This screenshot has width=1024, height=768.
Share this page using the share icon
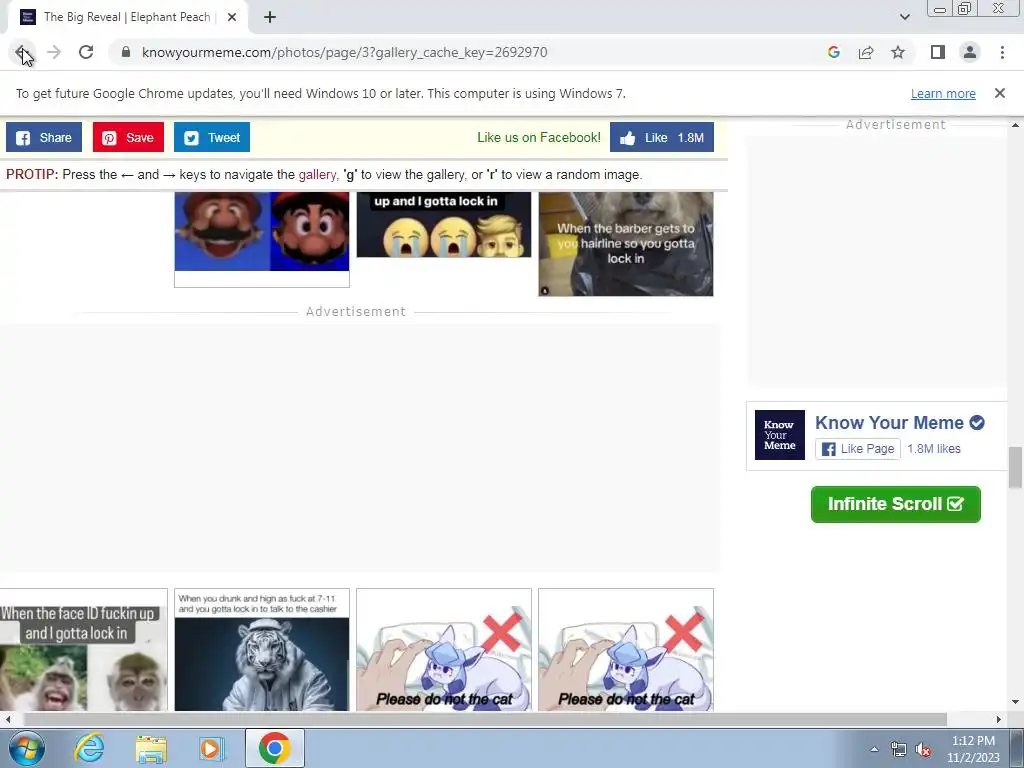pos(866,52)
